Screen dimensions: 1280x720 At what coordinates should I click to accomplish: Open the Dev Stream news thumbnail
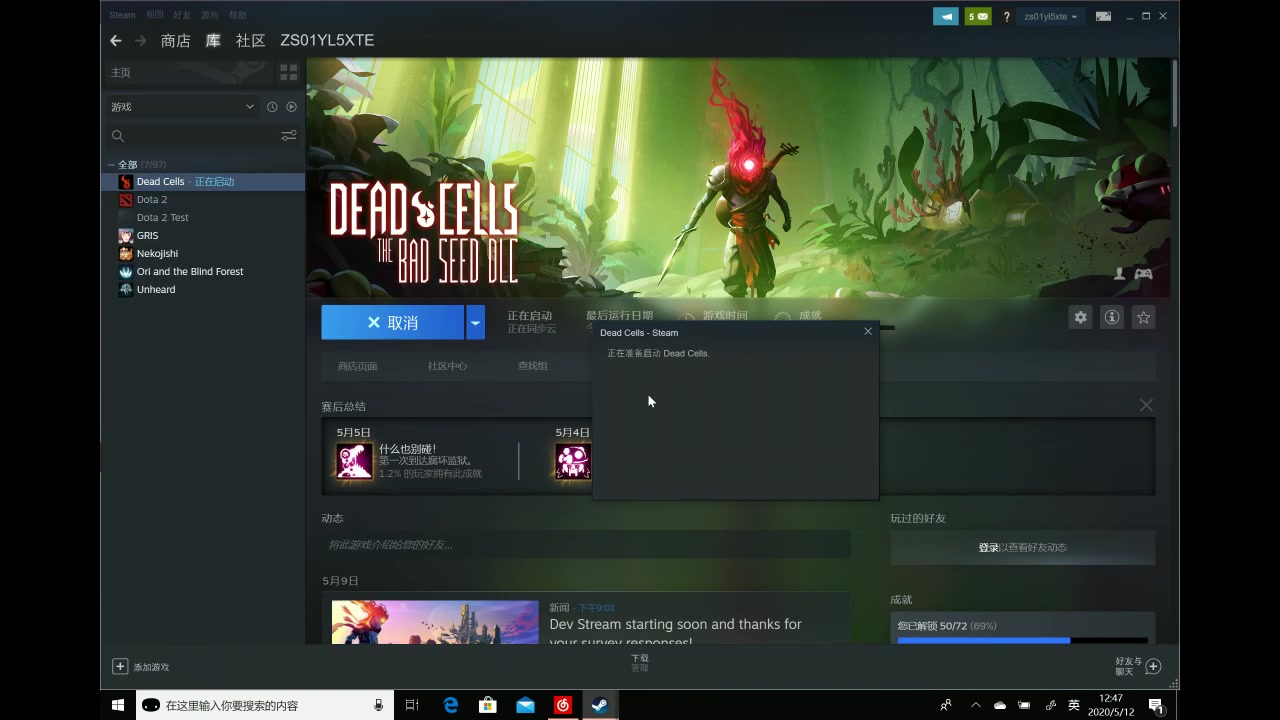click(435, 622)
